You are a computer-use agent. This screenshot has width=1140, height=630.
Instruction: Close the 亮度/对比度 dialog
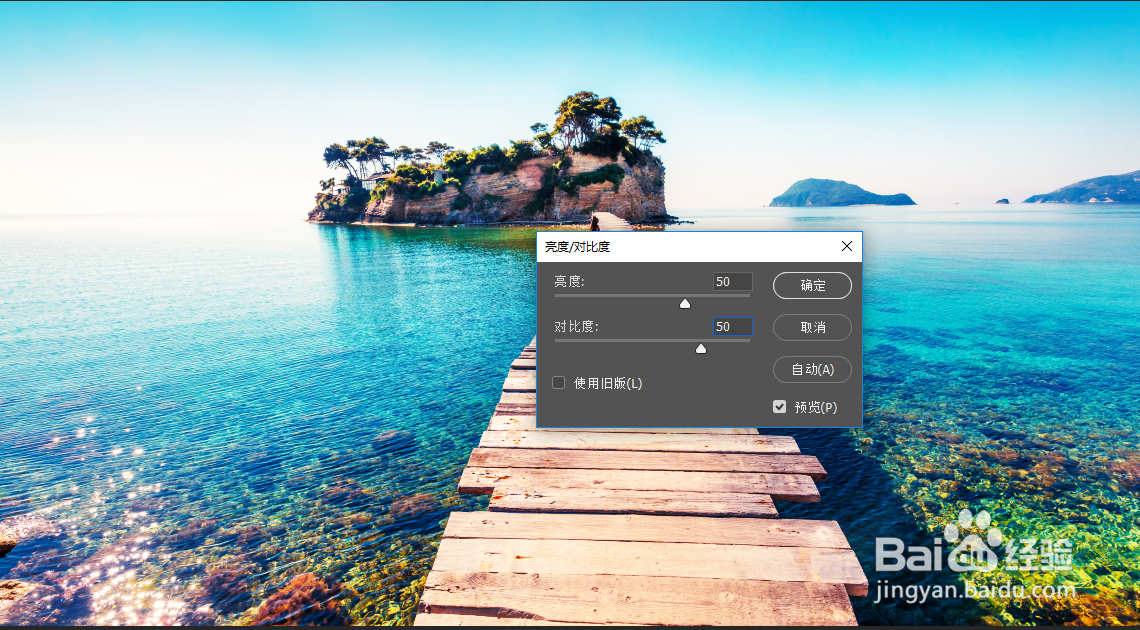pyautogui.click(x=846, y=246)
